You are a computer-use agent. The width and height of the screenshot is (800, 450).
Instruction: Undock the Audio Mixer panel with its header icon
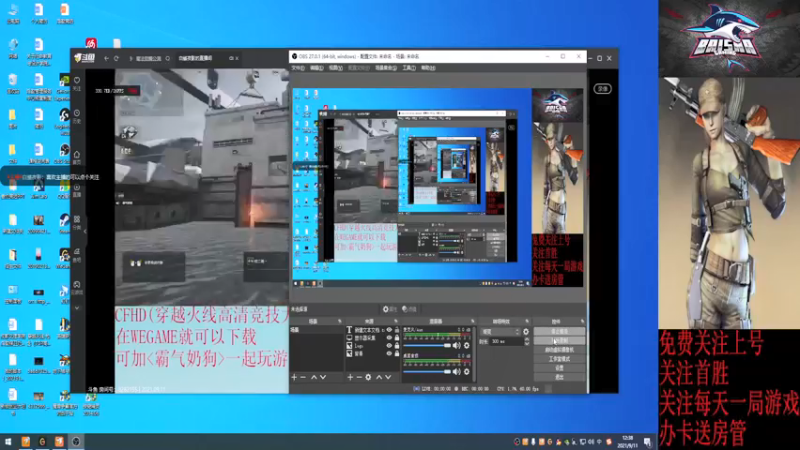(x=473, y=320)
